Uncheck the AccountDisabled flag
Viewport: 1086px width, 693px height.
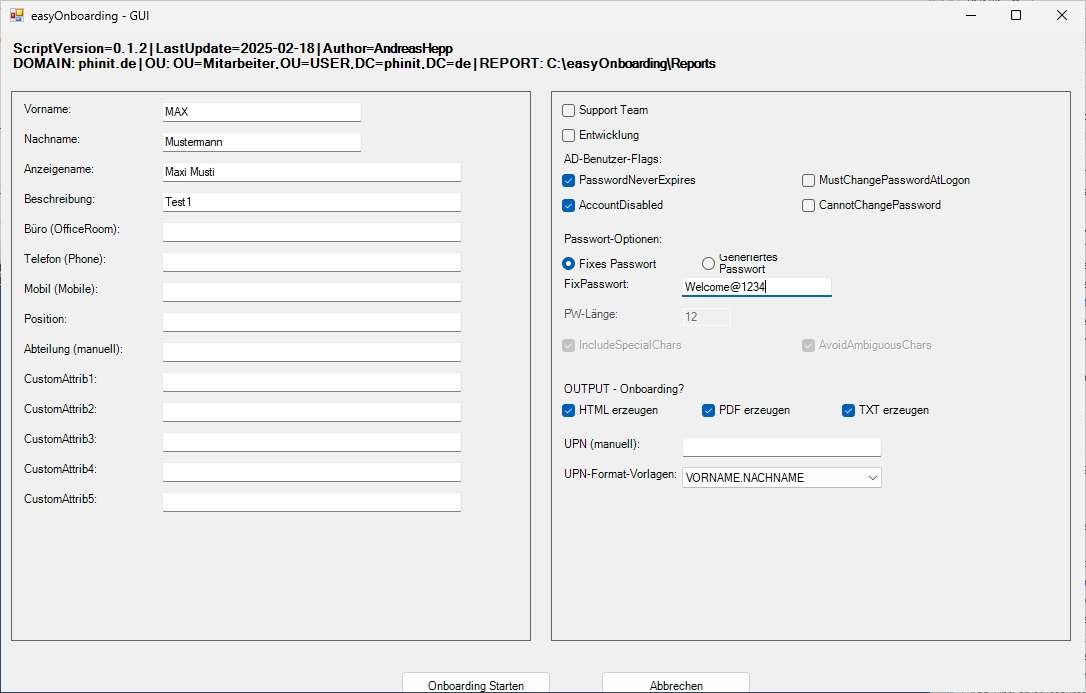(x=569, y=205)
